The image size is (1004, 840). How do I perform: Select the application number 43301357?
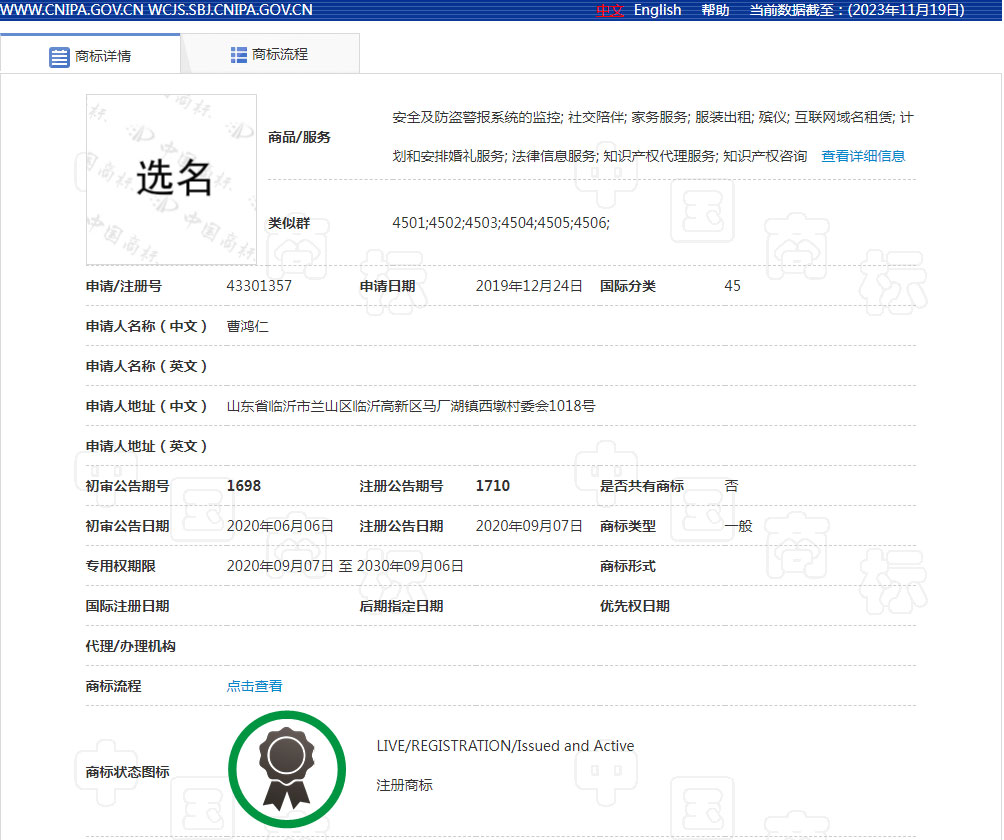[259, 286]
